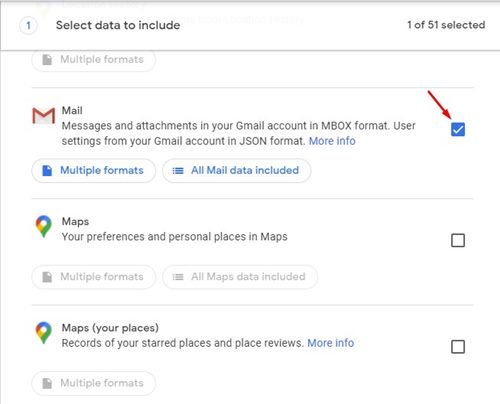
Task: Open All Mail data included selector
Action: point(237,170)
